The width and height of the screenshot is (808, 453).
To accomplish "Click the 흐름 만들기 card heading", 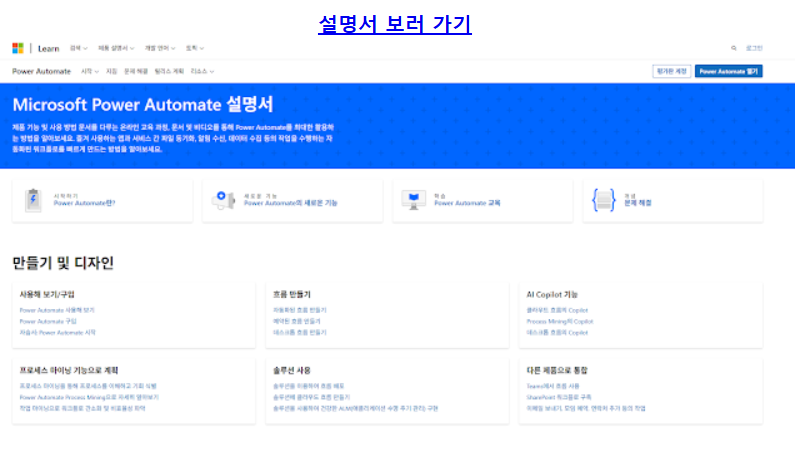I will 292,294.
